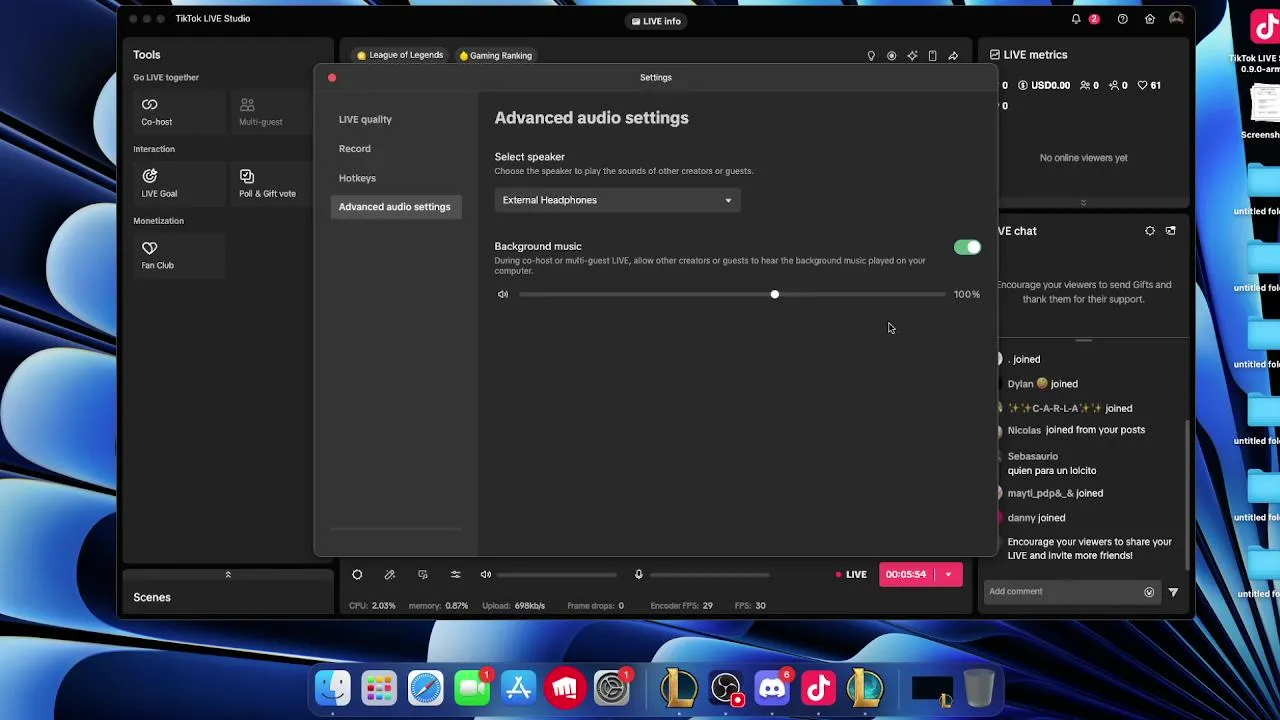Viewport: 1280px width, 720px height.
Task: Click the lightbulb tips icon
Action: (871, 56)
